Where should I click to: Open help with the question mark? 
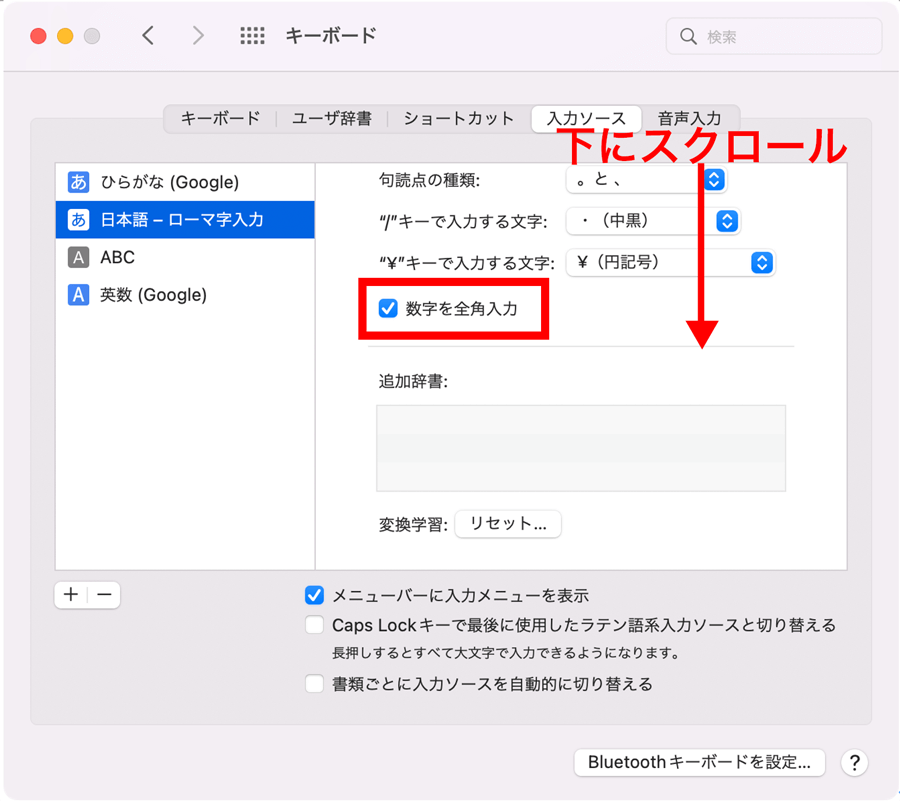coord(854,763)
